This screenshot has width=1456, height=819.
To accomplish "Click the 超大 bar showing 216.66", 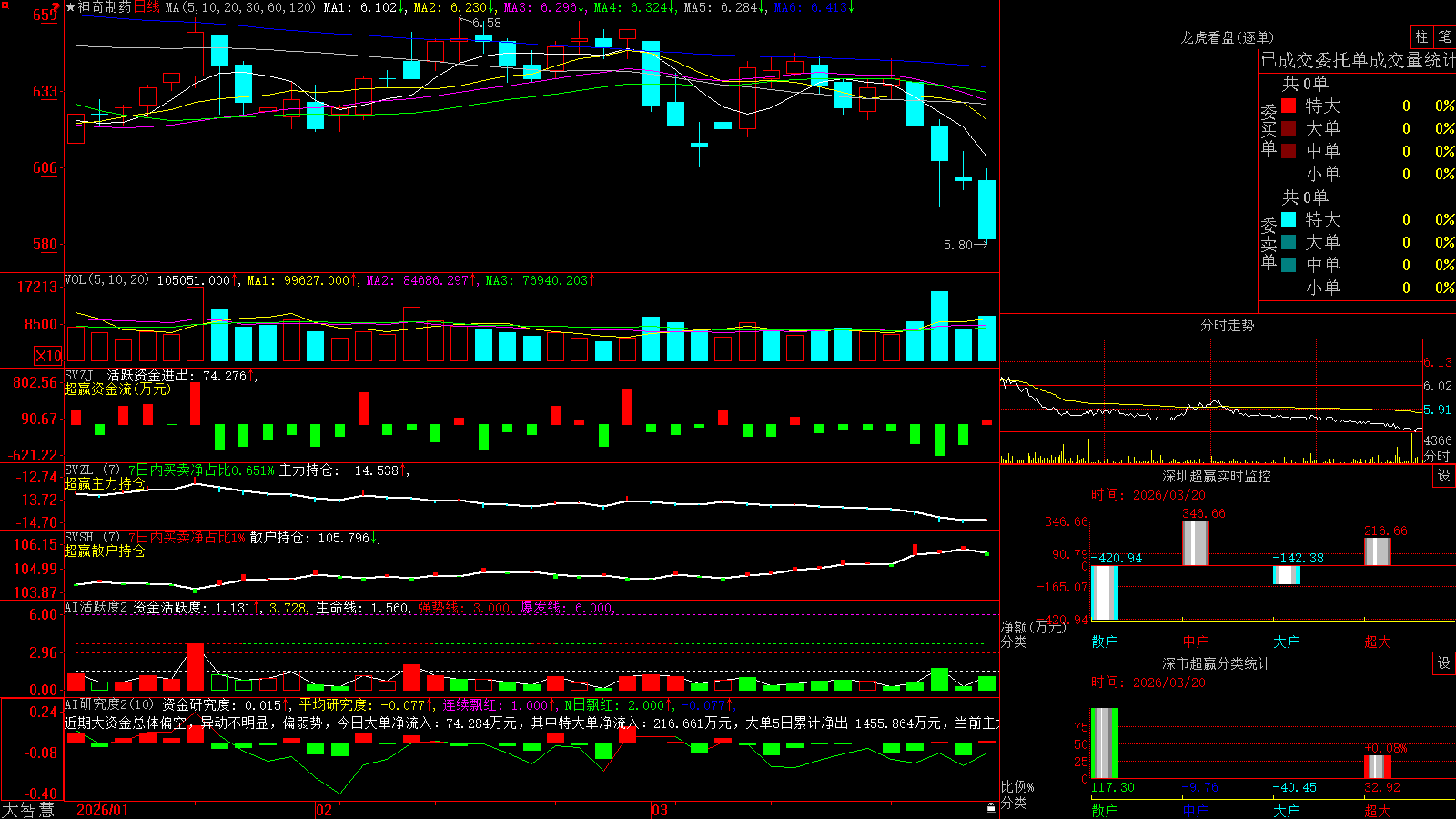I will click(1377, 551).
